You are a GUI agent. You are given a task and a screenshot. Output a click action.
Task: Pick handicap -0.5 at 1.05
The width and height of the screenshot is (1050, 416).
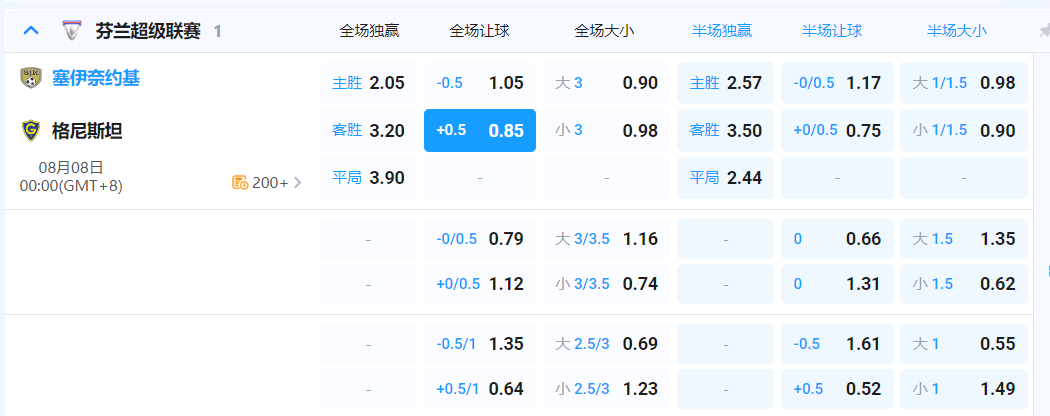point(479,83)
